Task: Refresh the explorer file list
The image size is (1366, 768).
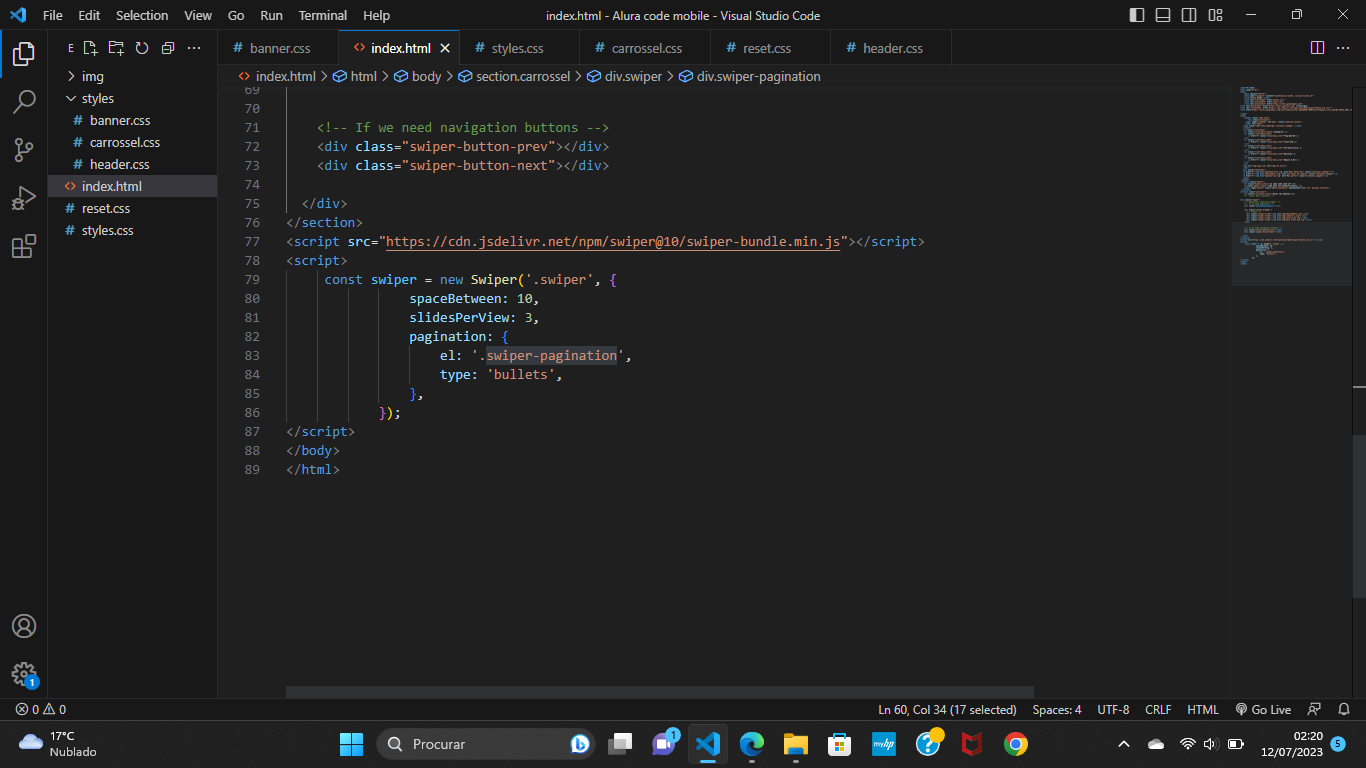Action: click(142, 48)
